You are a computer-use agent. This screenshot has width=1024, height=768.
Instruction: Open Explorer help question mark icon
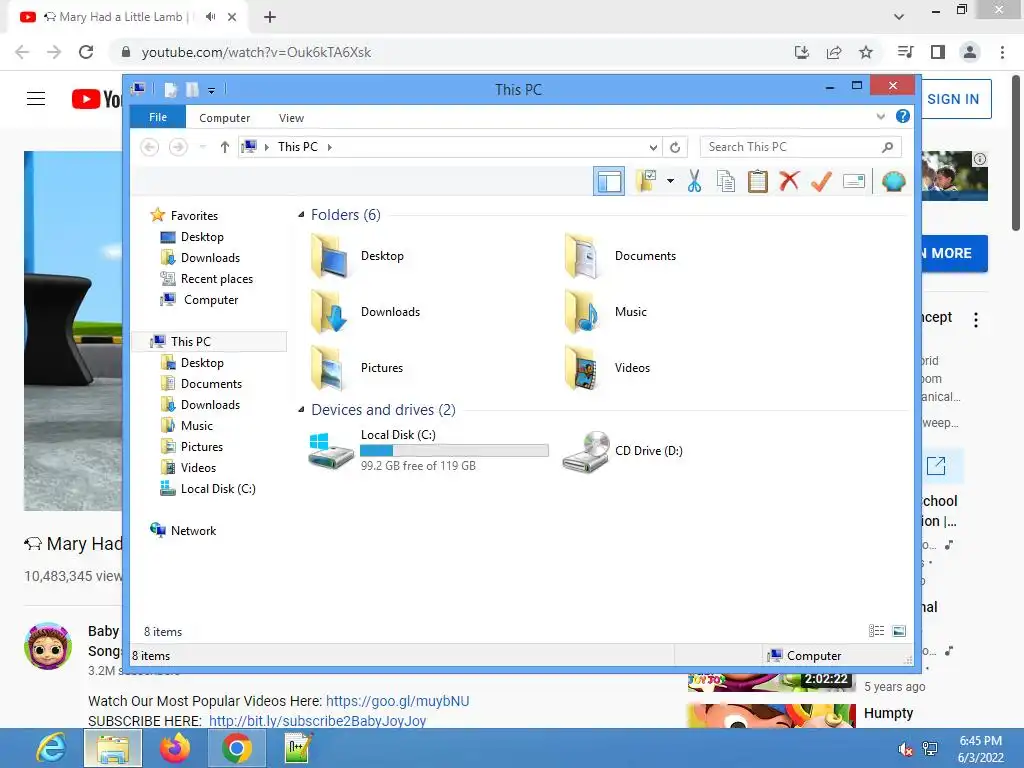click(903, 116)
